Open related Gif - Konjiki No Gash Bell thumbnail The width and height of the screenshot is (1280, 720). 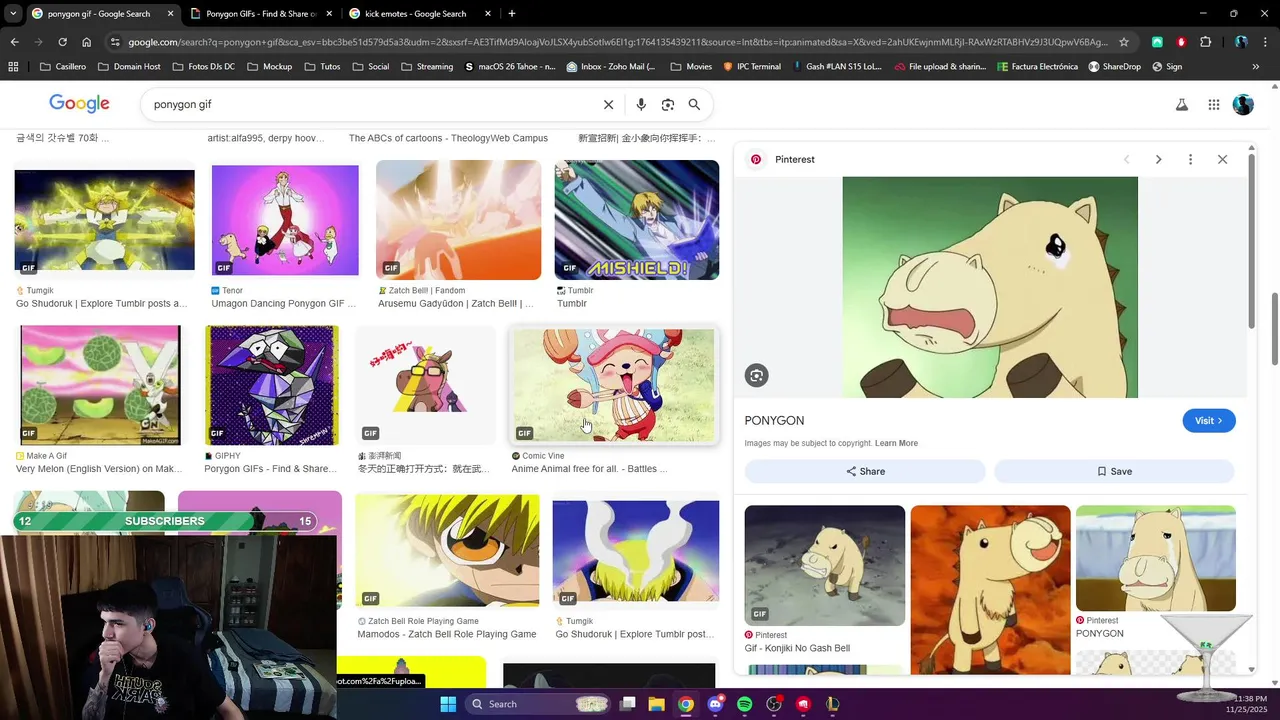click(825, 565)
